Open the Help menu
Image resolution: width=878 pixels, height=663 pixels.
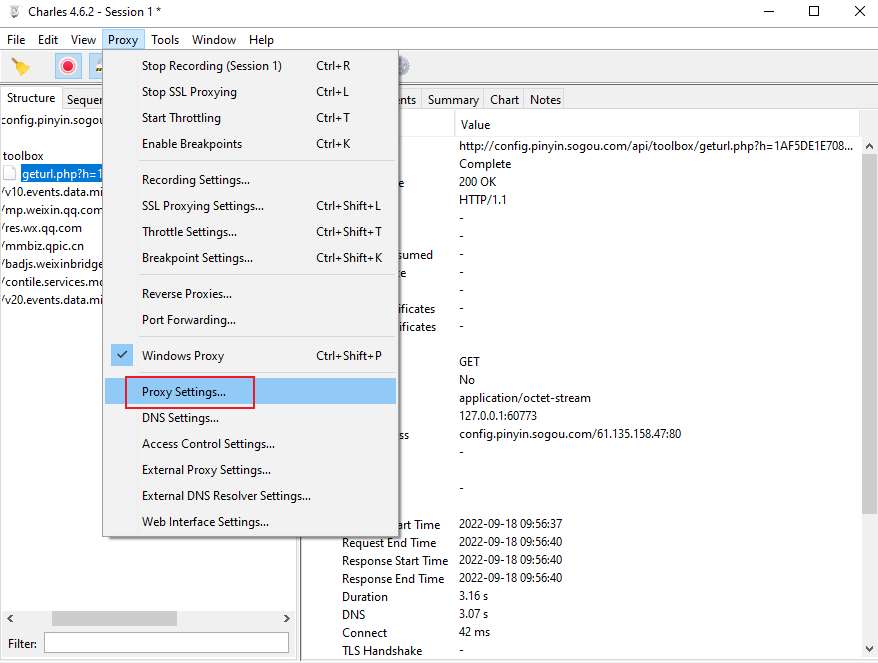[261, 40]
